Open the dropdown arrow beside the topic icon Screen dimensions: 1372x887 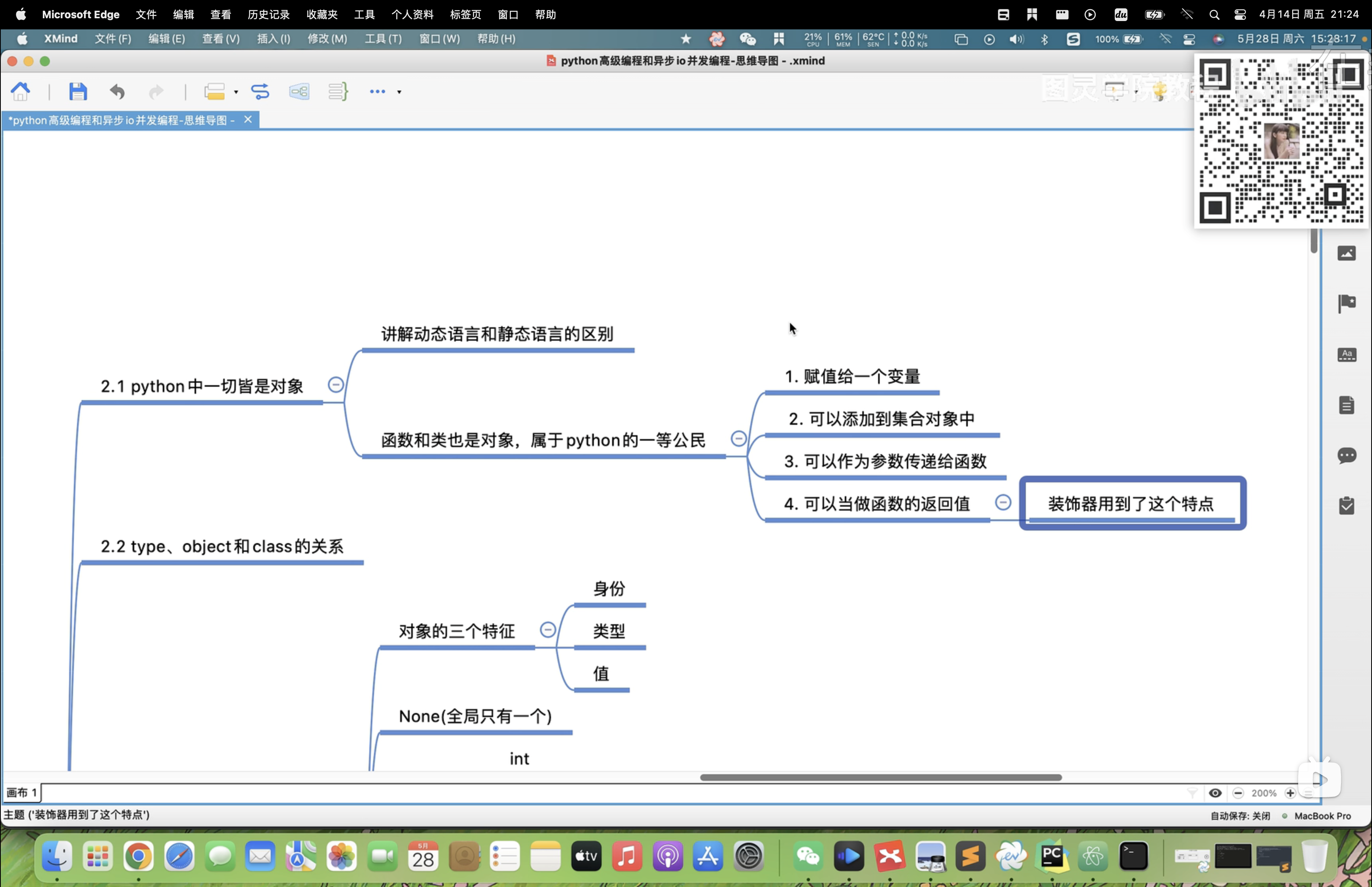236,92
